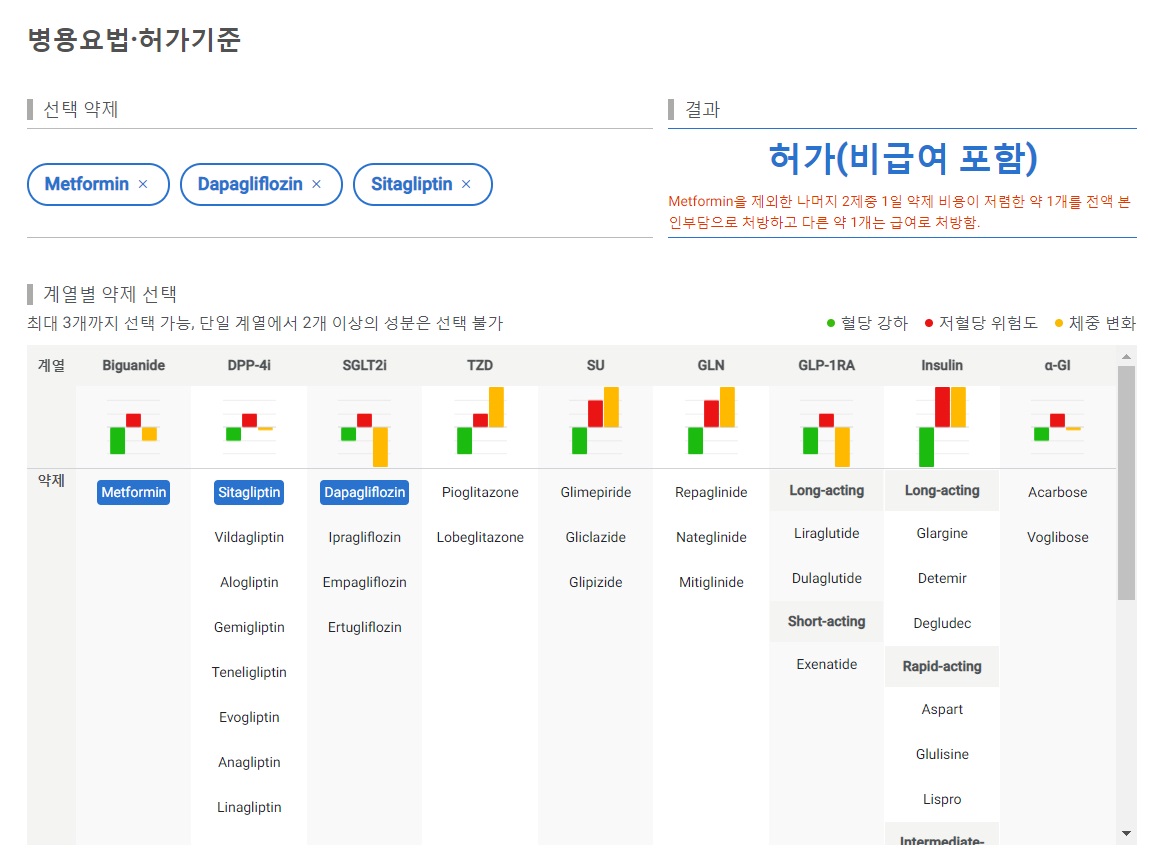Select Pioglitazone from the TZD column
The height and width of the screenshot is (857, 1167).
coord(480,491)
